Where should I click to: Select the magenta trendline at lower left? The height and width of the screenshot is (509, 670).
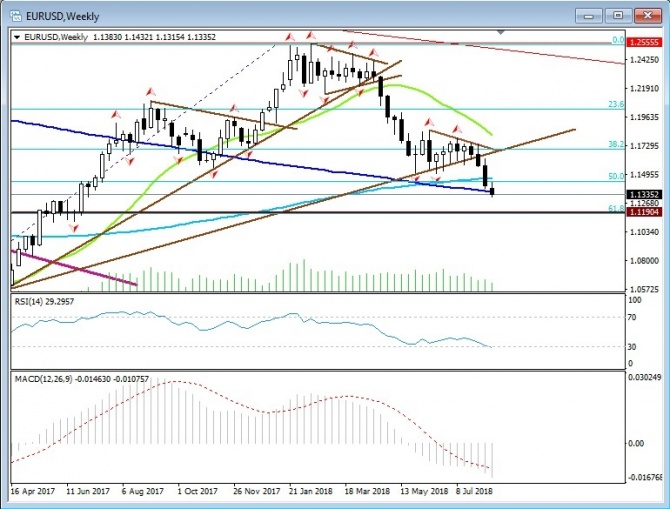tap(73, 268)
